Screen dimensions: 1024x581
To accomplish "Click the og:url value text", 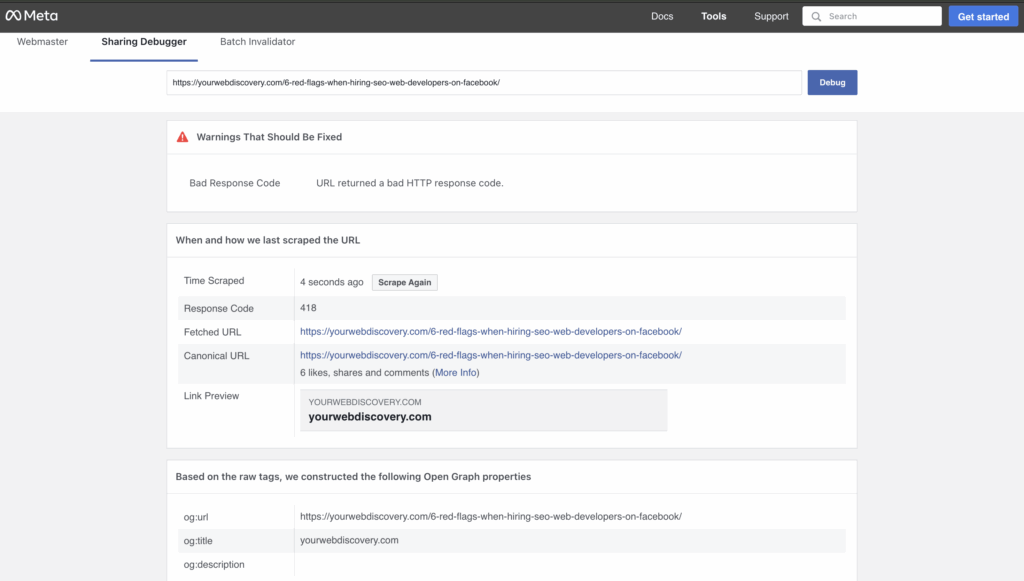I will (x=490, y=517).
